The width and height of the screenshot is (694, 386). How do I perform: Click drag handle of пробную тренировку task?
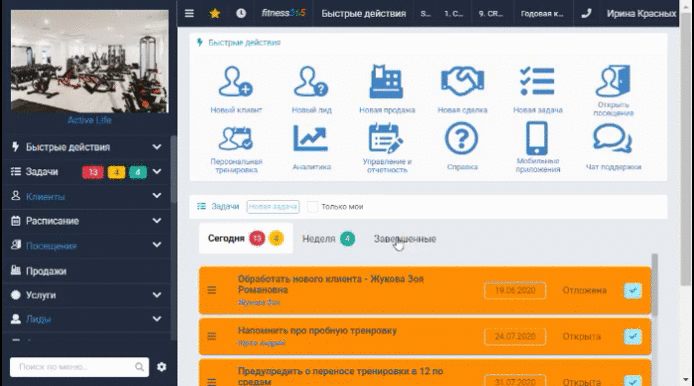[x=212, y=336]
